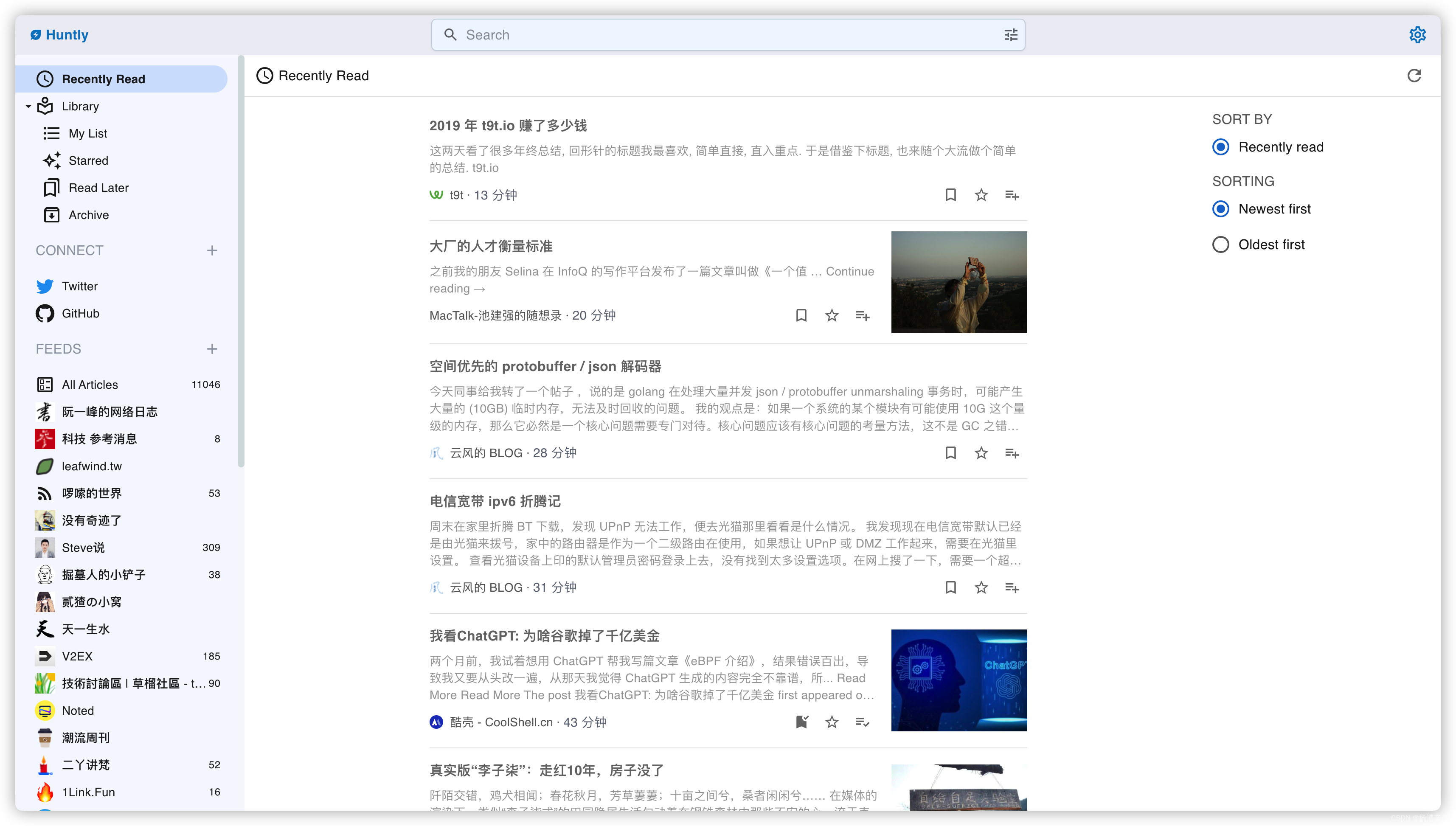This screenshot has width=1456, height=826.
Task: Add 大厂的人才衡量标准 to a reading list
Action: point(862,315)
